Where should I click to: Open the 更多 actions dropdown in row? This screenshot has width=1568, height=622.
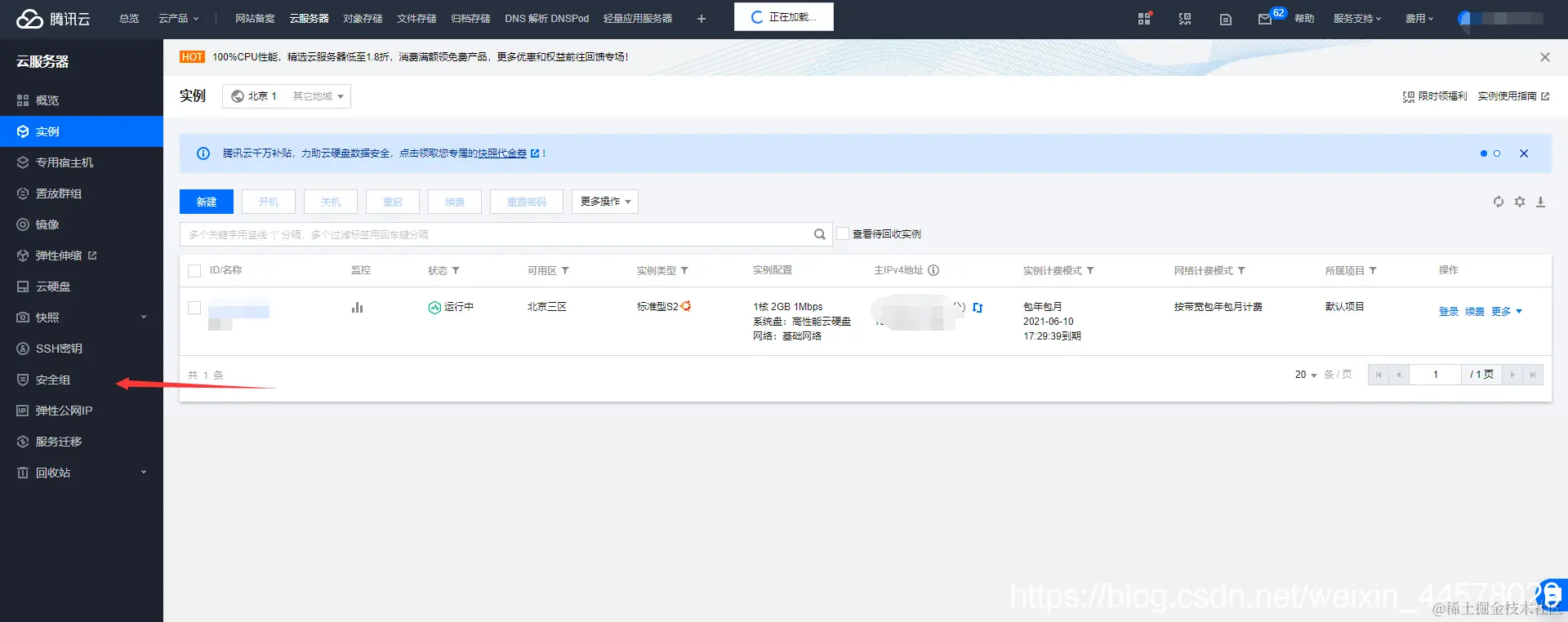[1507, 312]
